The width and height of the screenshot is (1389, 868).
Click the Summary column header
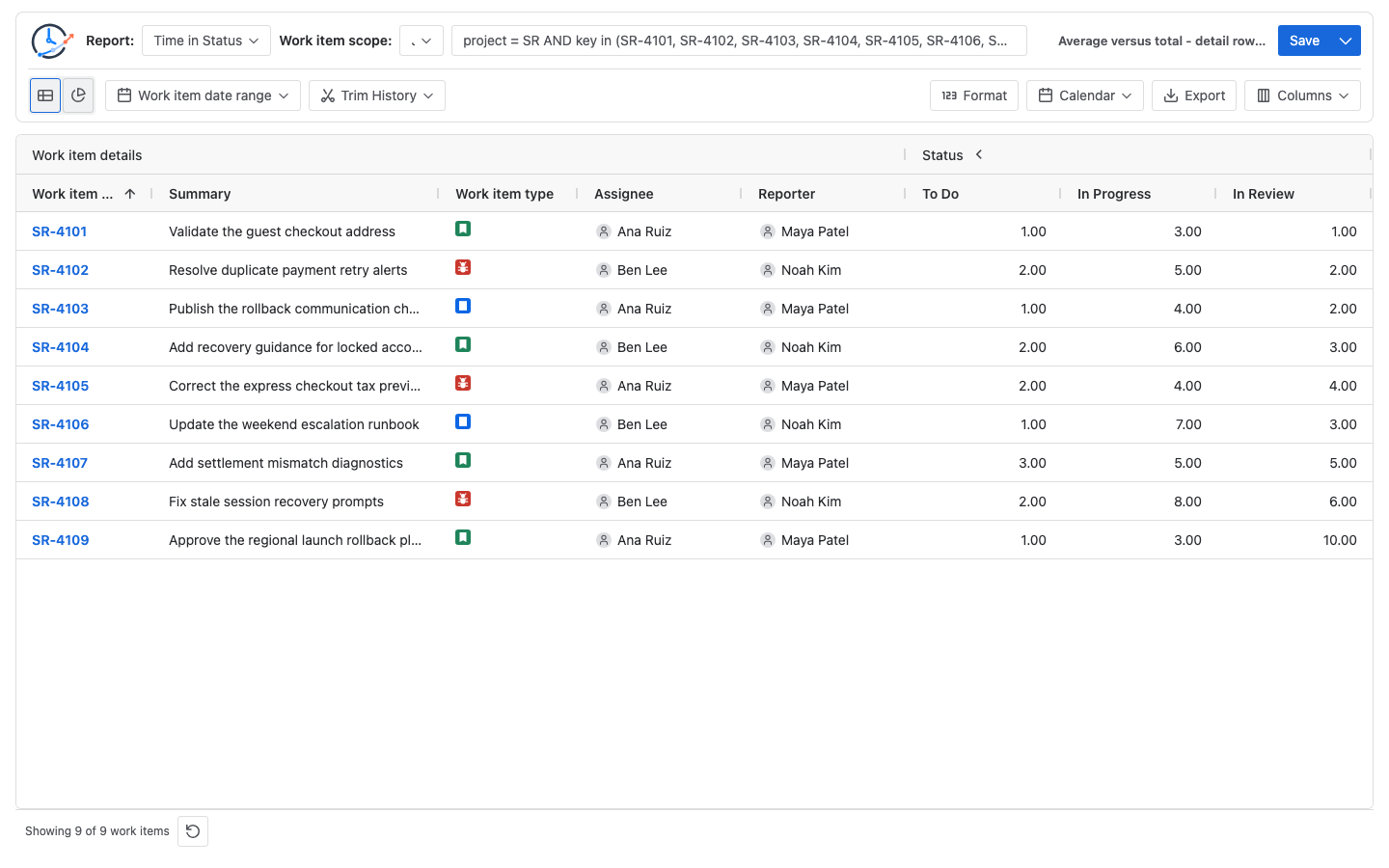(200, 194)
